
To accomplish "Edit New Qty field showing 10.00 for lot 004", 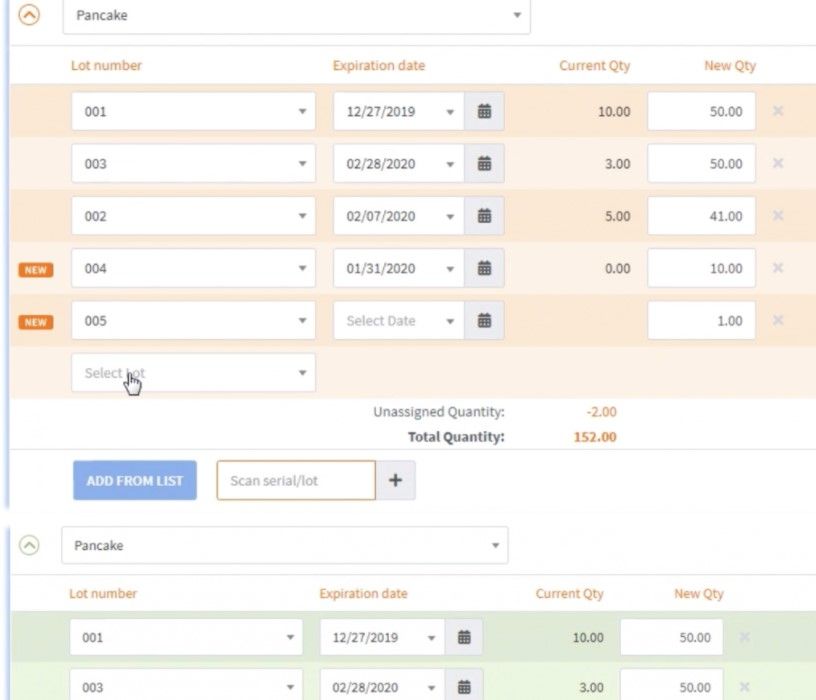I will pos(701,268).
